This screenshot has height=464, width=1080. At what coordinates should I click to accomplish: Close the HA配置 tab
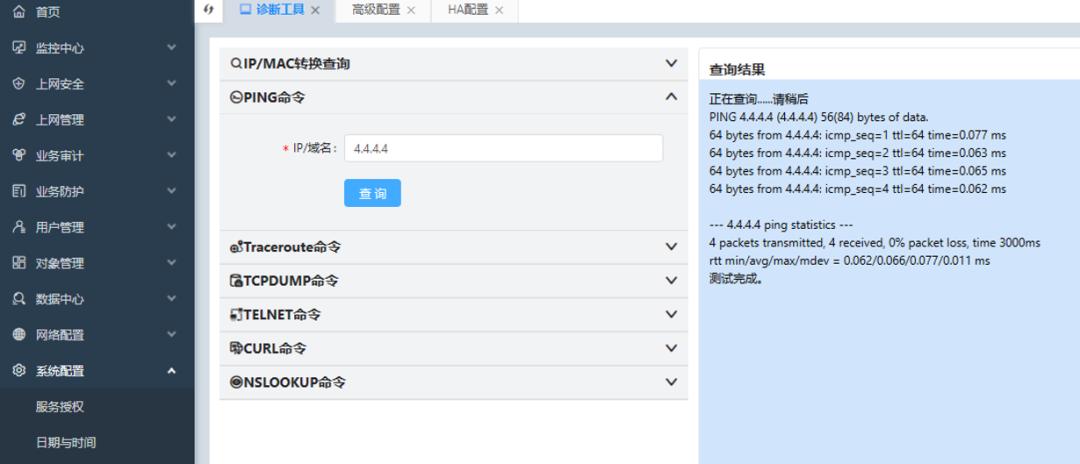499,10
